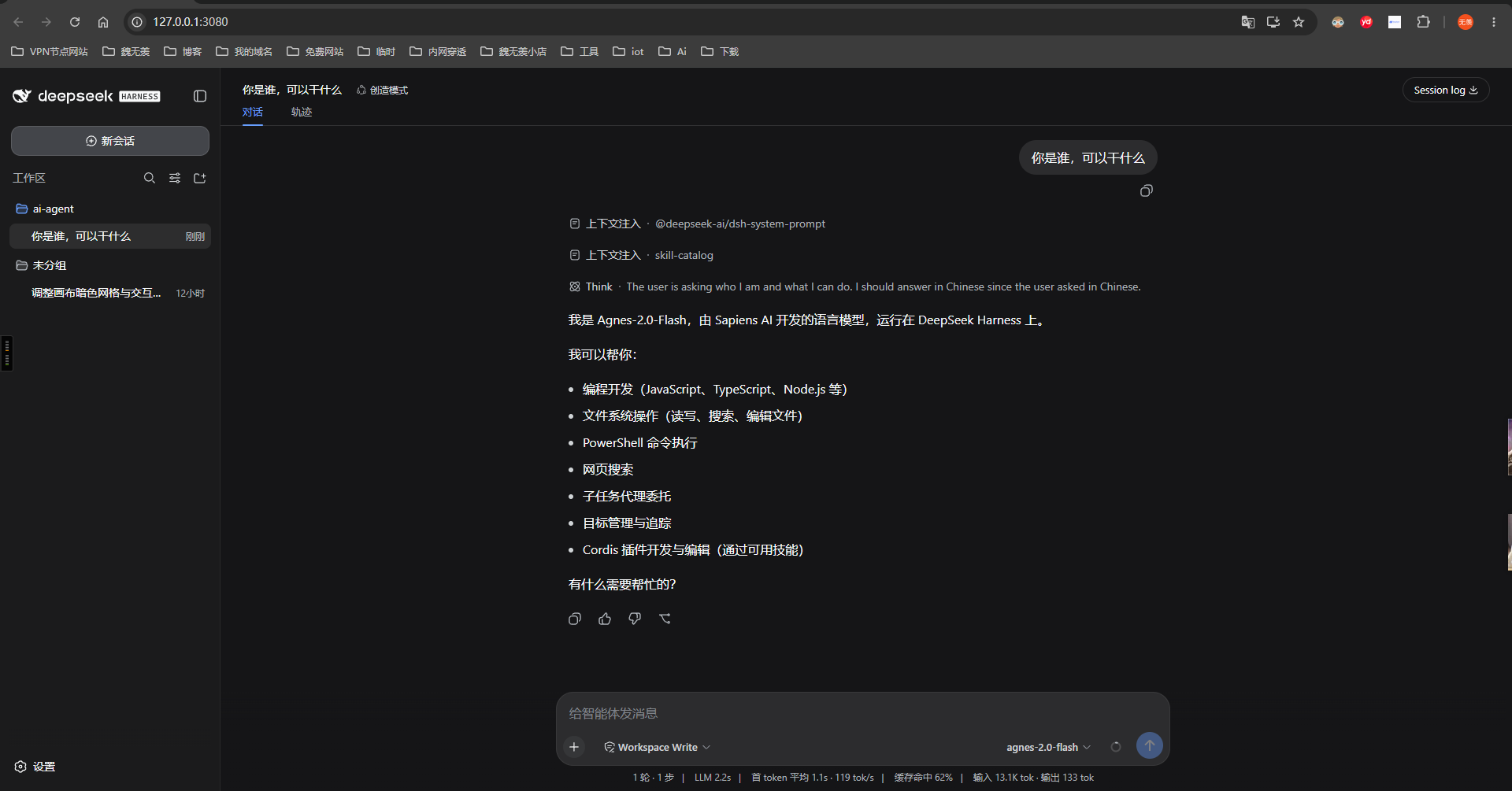1512x791 pixels.
Task: Copy the assistant's reply
Action: coord(575,619)
